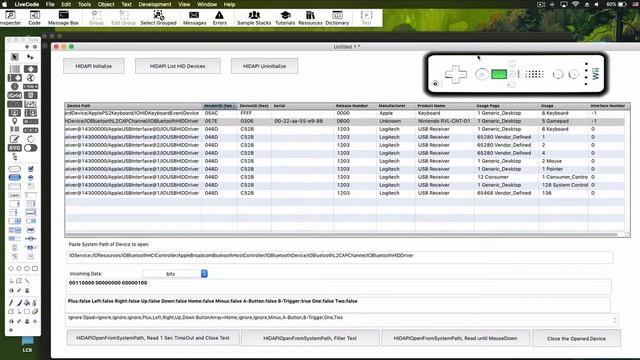Select the SVG icon widget in palette
Viewport: 640px width, 360px height.
pos(15,148)
